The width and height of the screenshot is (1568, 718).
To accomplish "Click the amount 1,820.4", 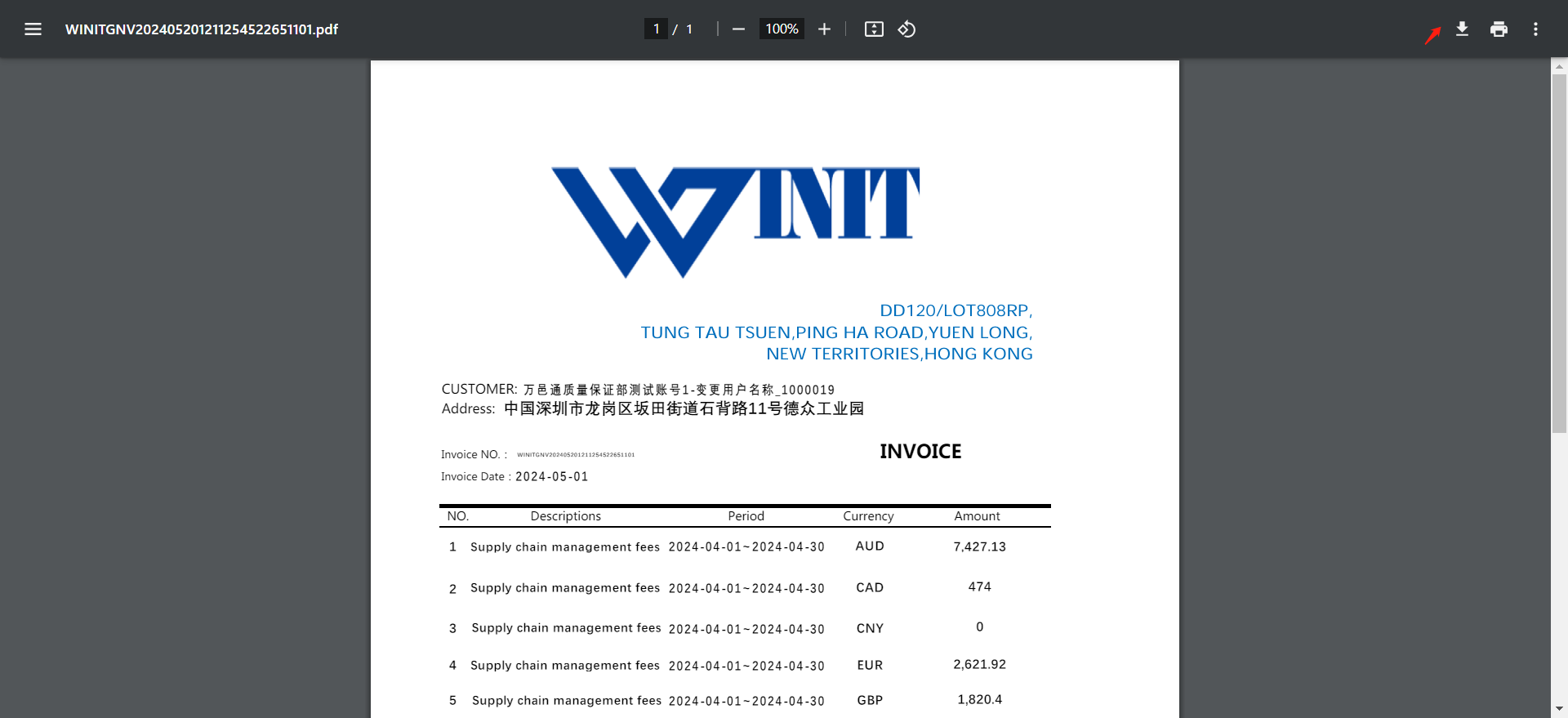I will (980, 700).
